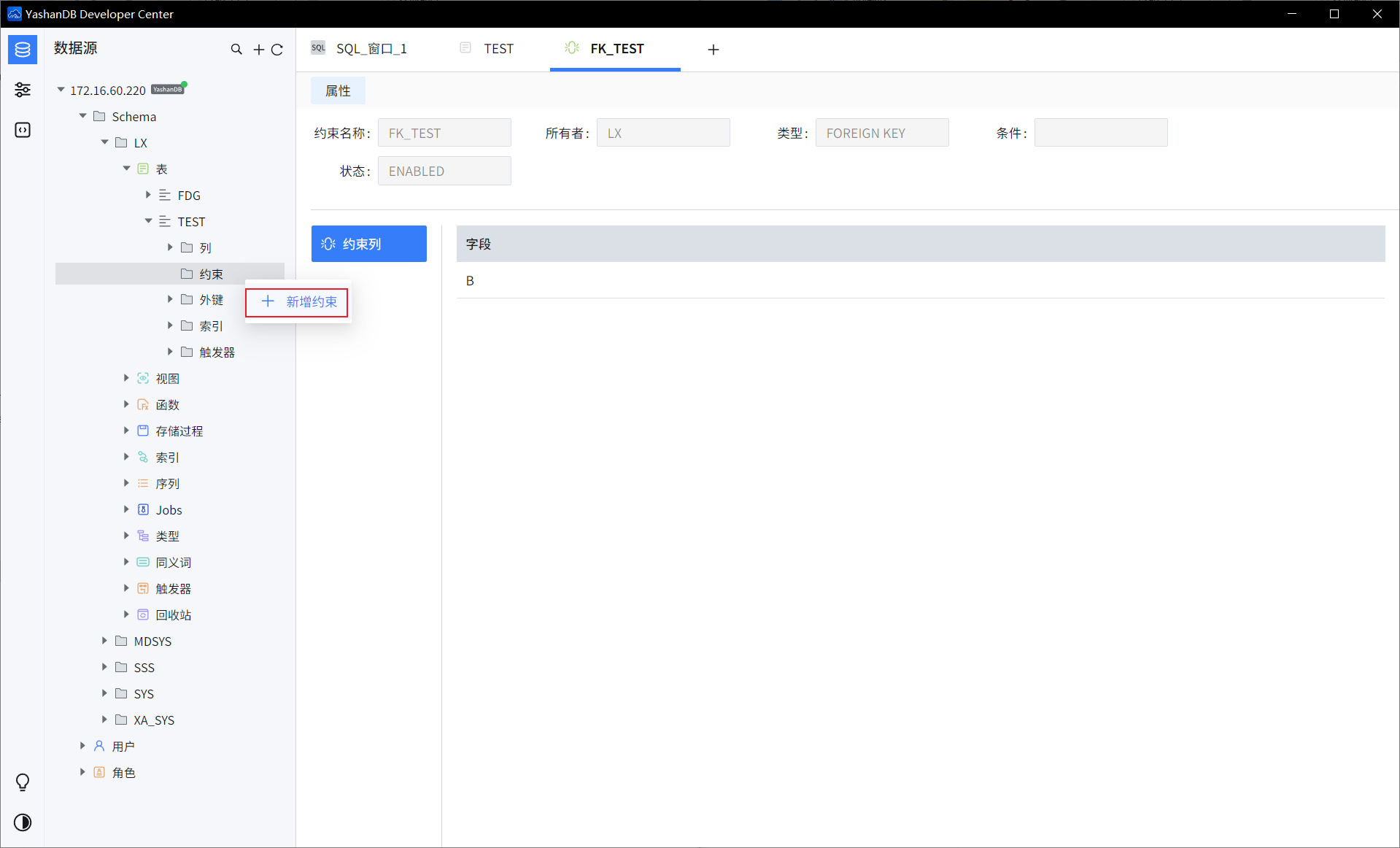Image resolution: width=1400 pixels, height=848 pixels.
Task: Refresh the data source list
Action: pyautogui.click(x=277, y=50)
